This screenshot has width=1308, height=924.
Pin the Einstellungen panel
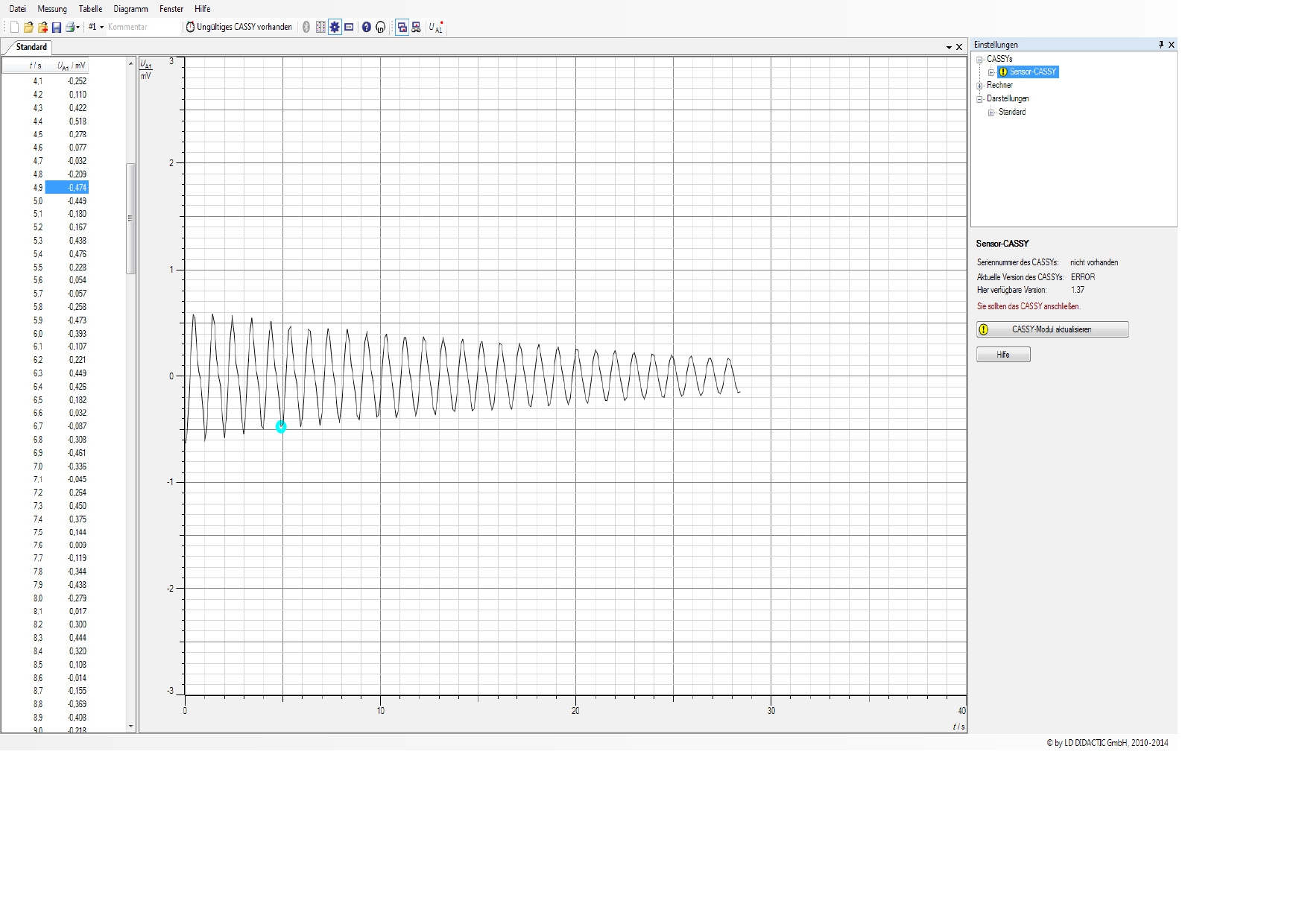(1160, 45)
